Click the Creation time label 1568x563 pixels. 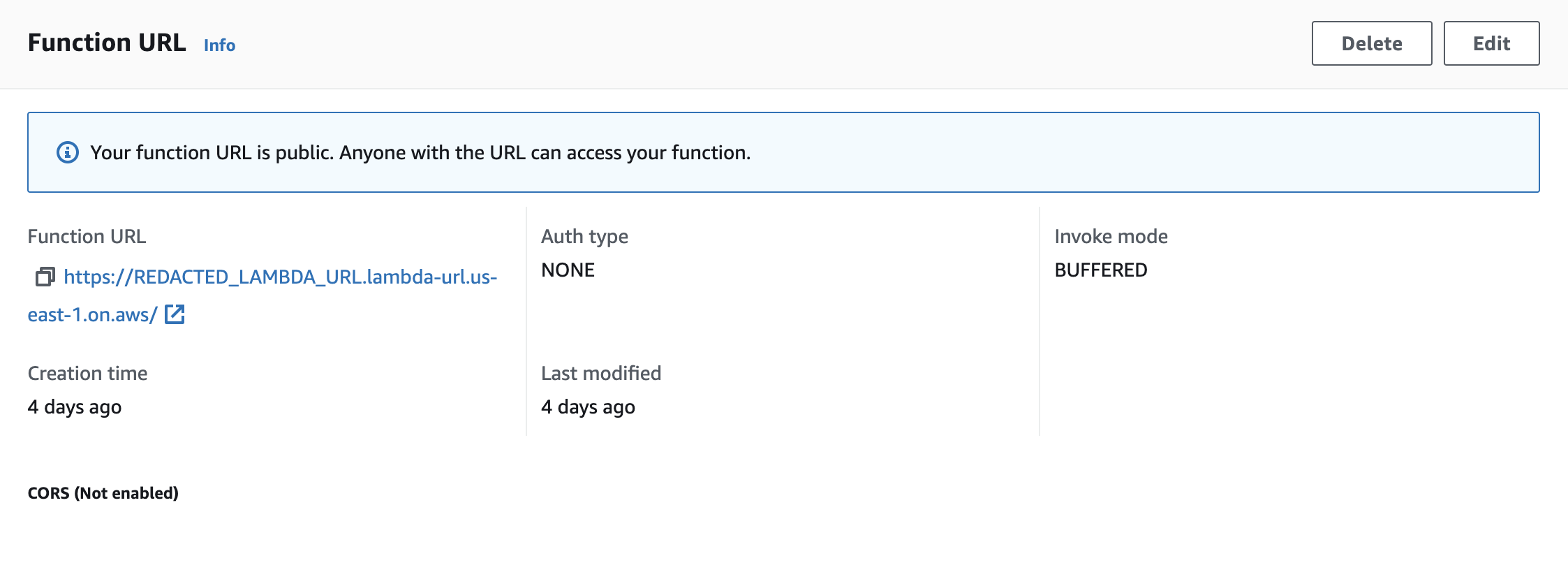87,374
